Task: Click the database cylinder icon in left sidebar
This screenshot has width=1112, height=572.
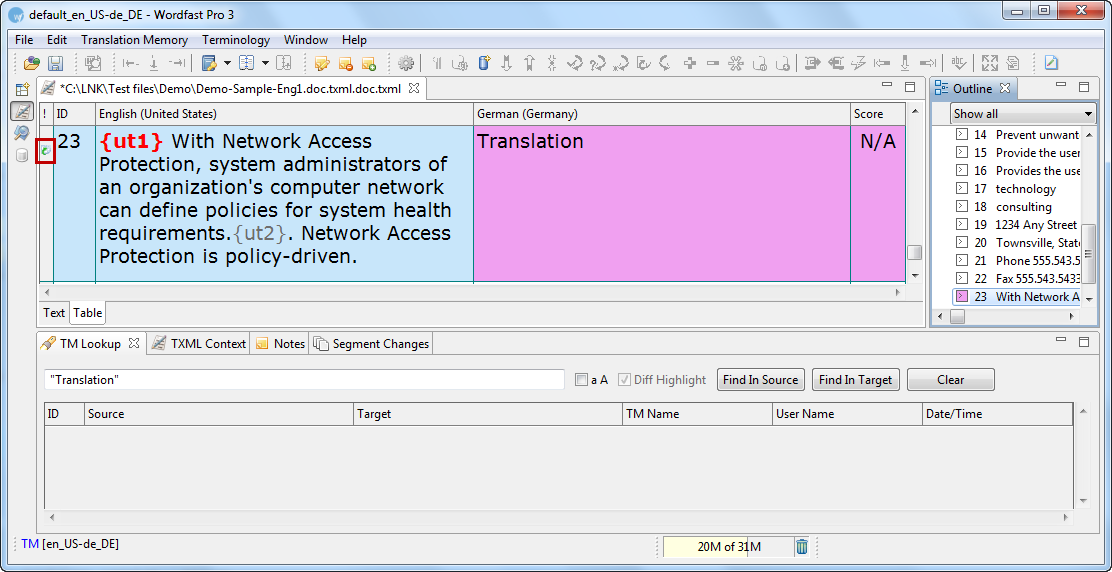Action: [21, 155]
